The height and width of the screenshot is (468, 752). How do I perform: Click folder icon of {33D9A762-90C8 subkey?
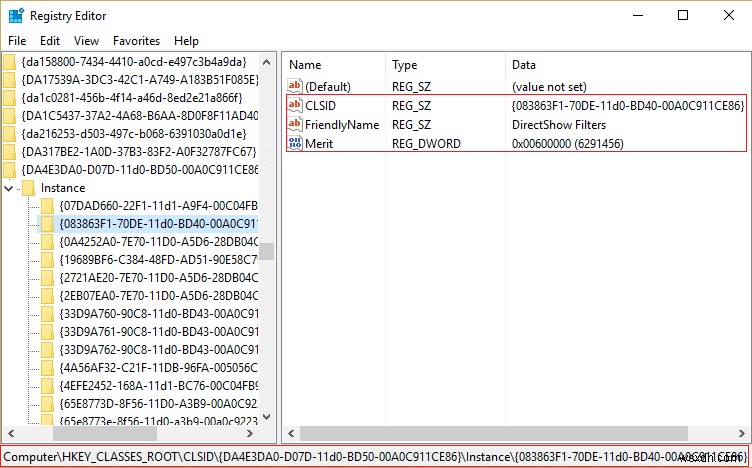point(47,350)
